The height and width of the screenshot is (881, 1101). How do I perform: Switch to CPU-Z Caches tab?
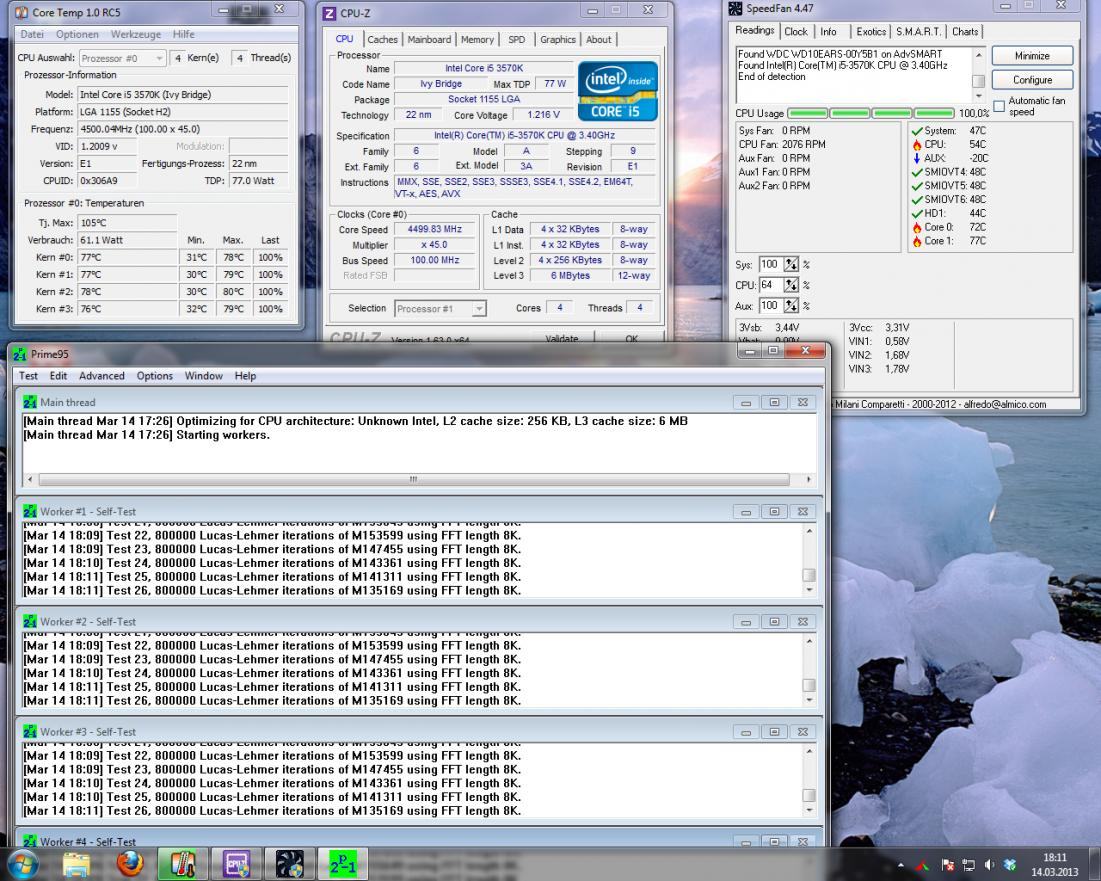(x=382, y=40)
